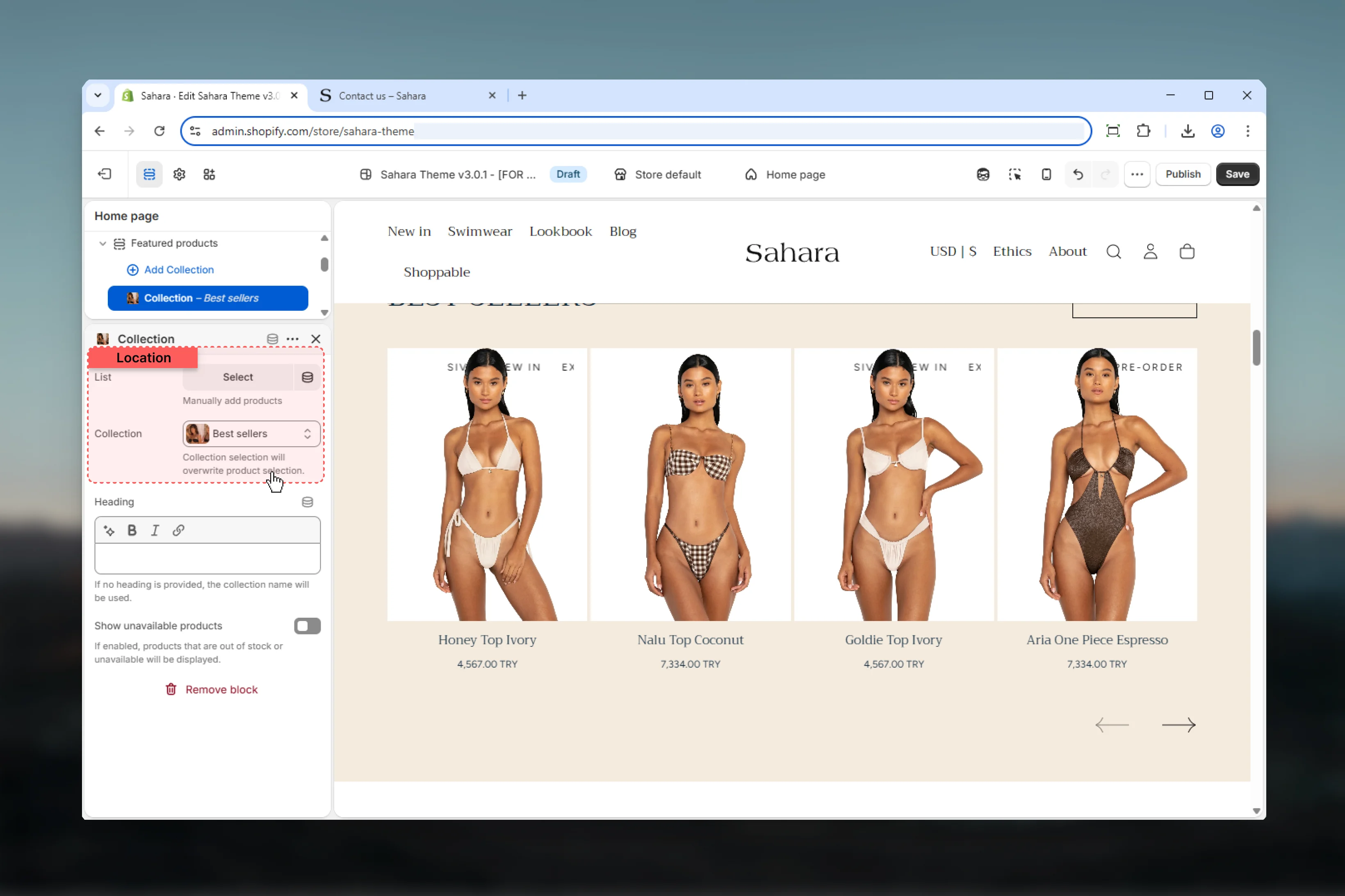Remove the Collection block
The width and height of the screenshot is (1345, 896).
tap(212, 690)
